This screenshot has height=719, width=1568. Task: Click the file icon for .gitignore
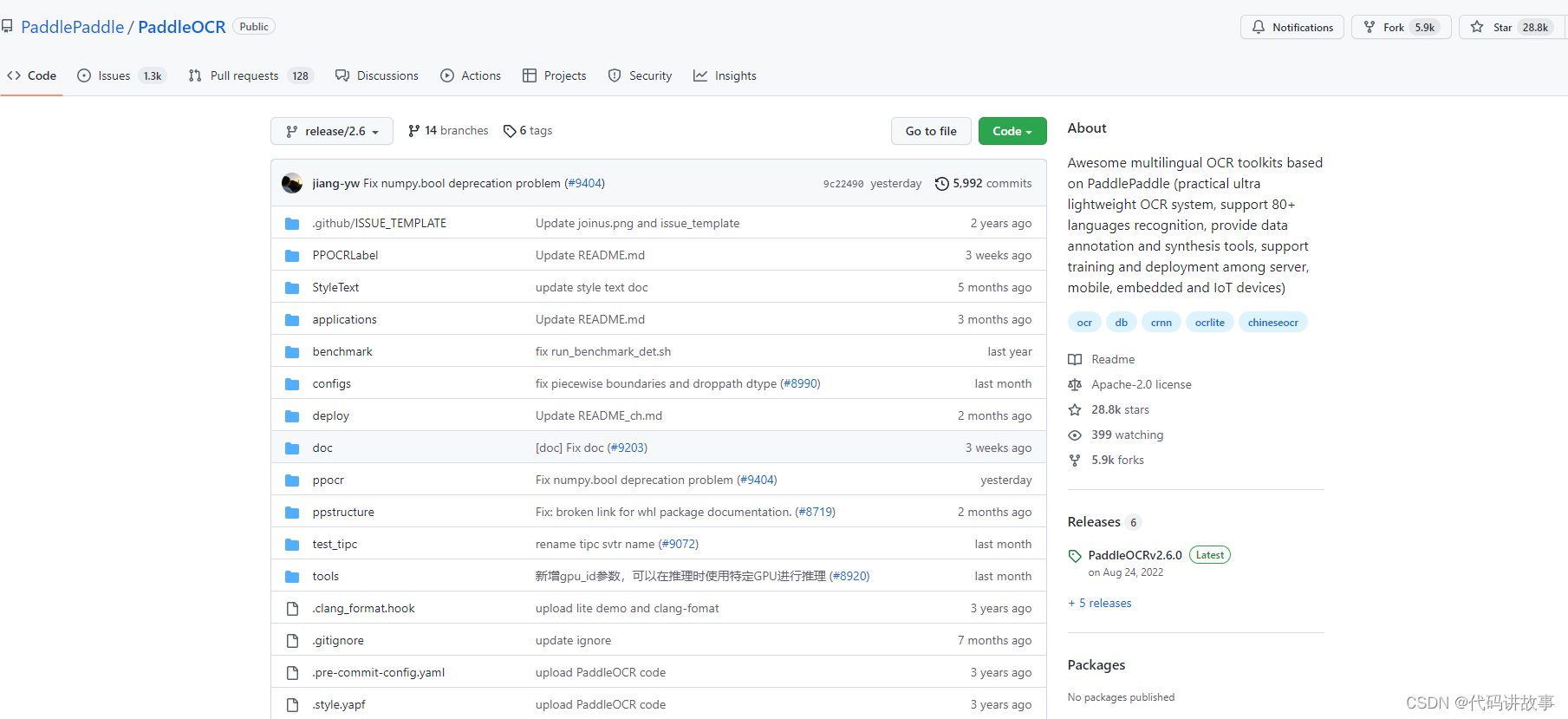(292, 641)
